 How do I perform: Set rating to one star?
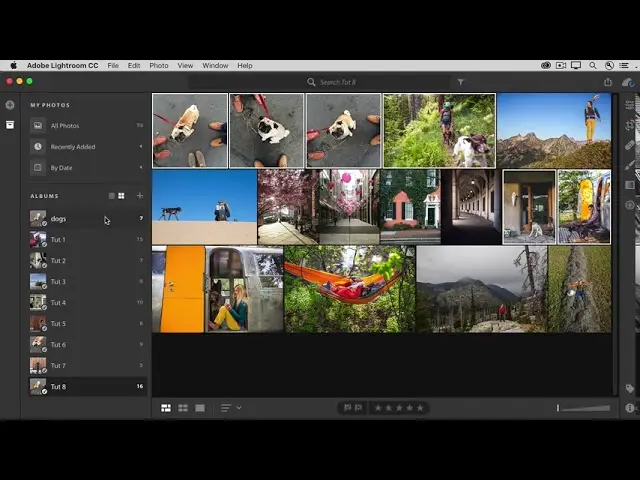coord(378,408)
